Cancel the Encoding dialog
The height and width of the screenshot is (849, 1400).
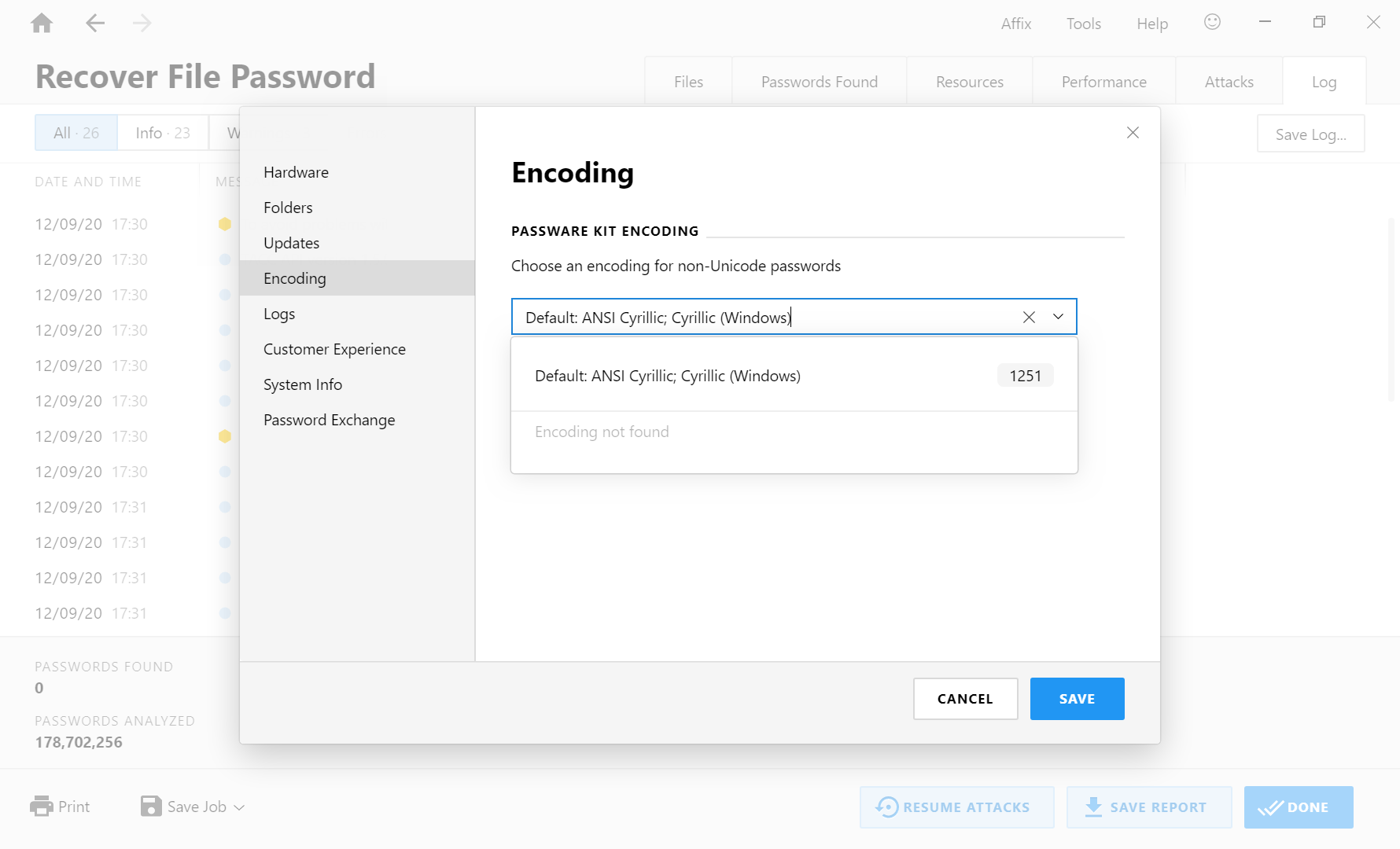(x=965, y=698)
